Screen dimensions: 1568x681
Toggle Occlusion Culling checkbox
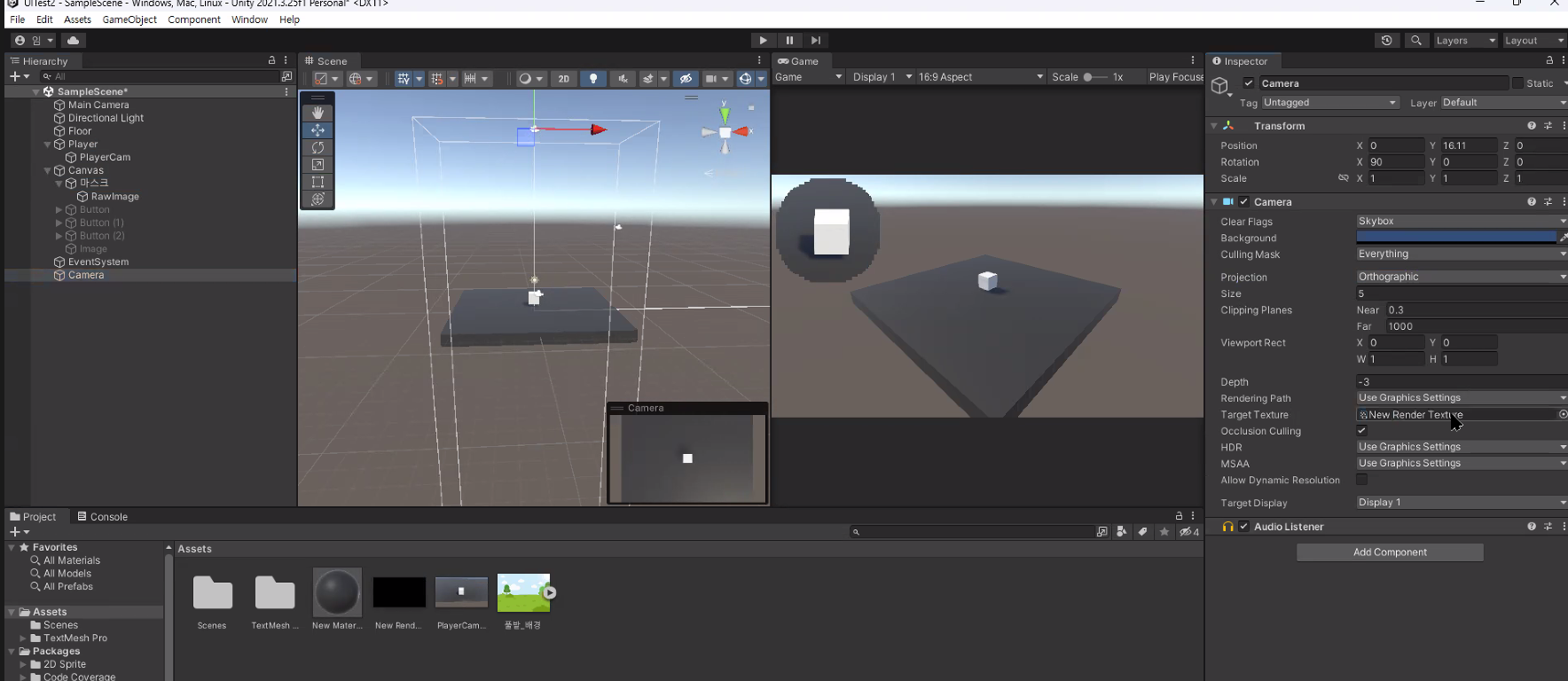[x=1361, y=431]
